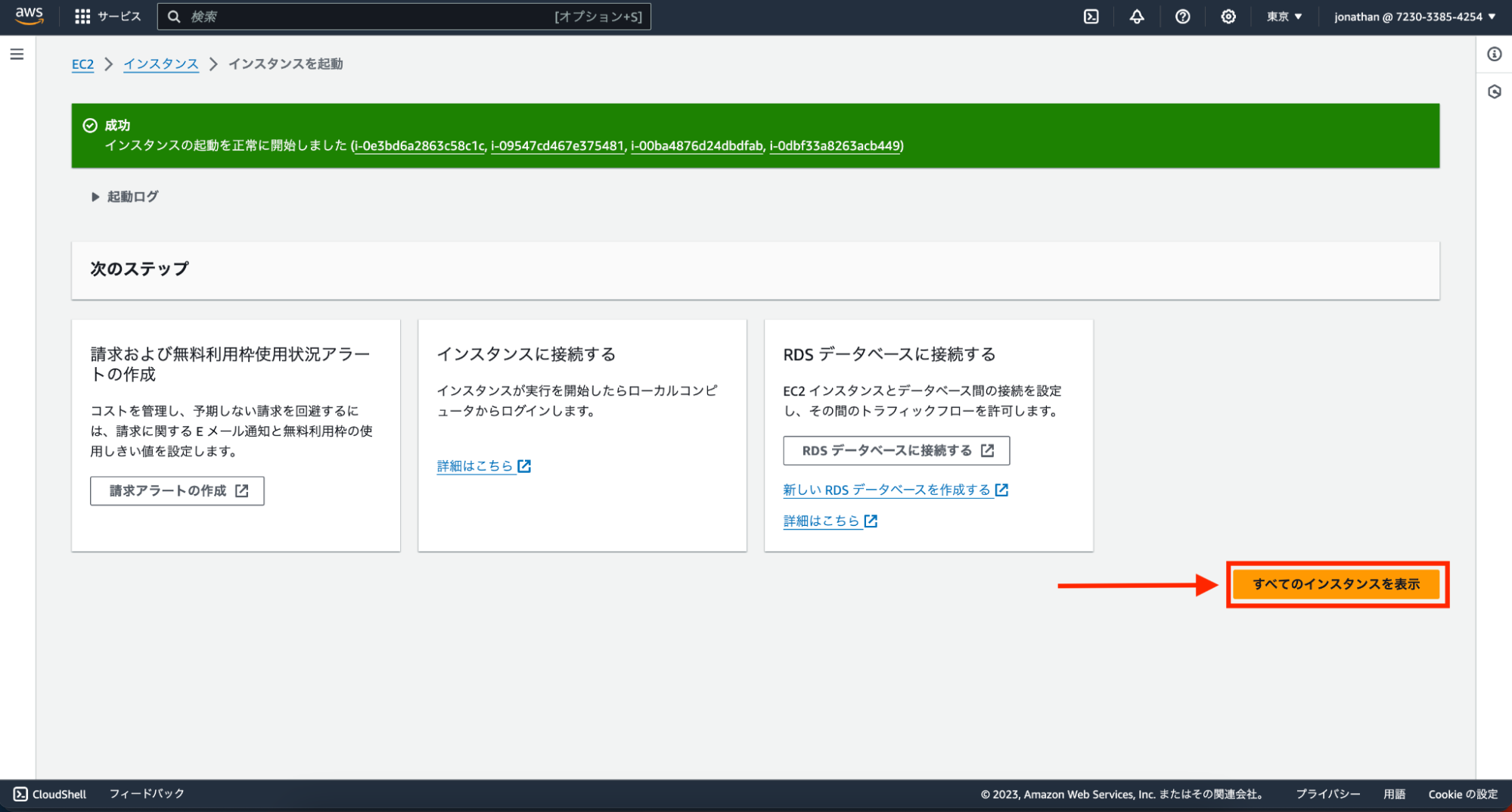Click external link icon beside 新しい RDS データベースを作成する
The image size is (1512, 812).
click(1001, 490)
